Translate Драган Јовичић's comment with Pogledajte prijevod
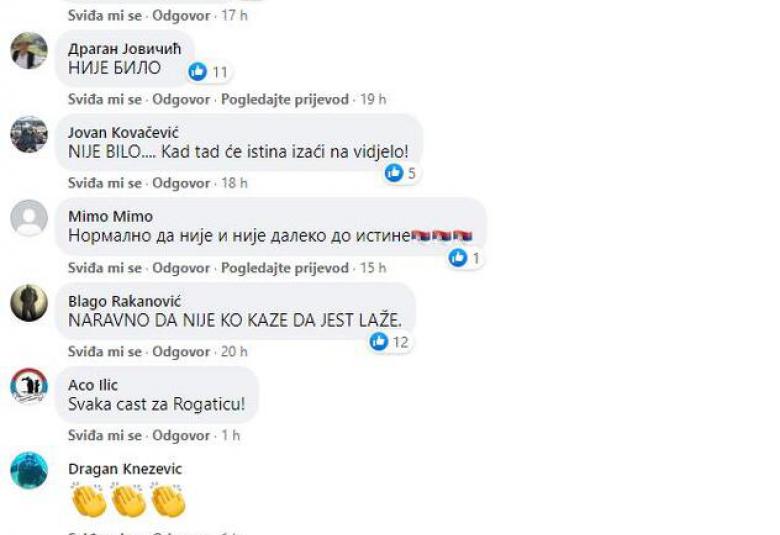 pyautogui.click(x=285, y=100)
